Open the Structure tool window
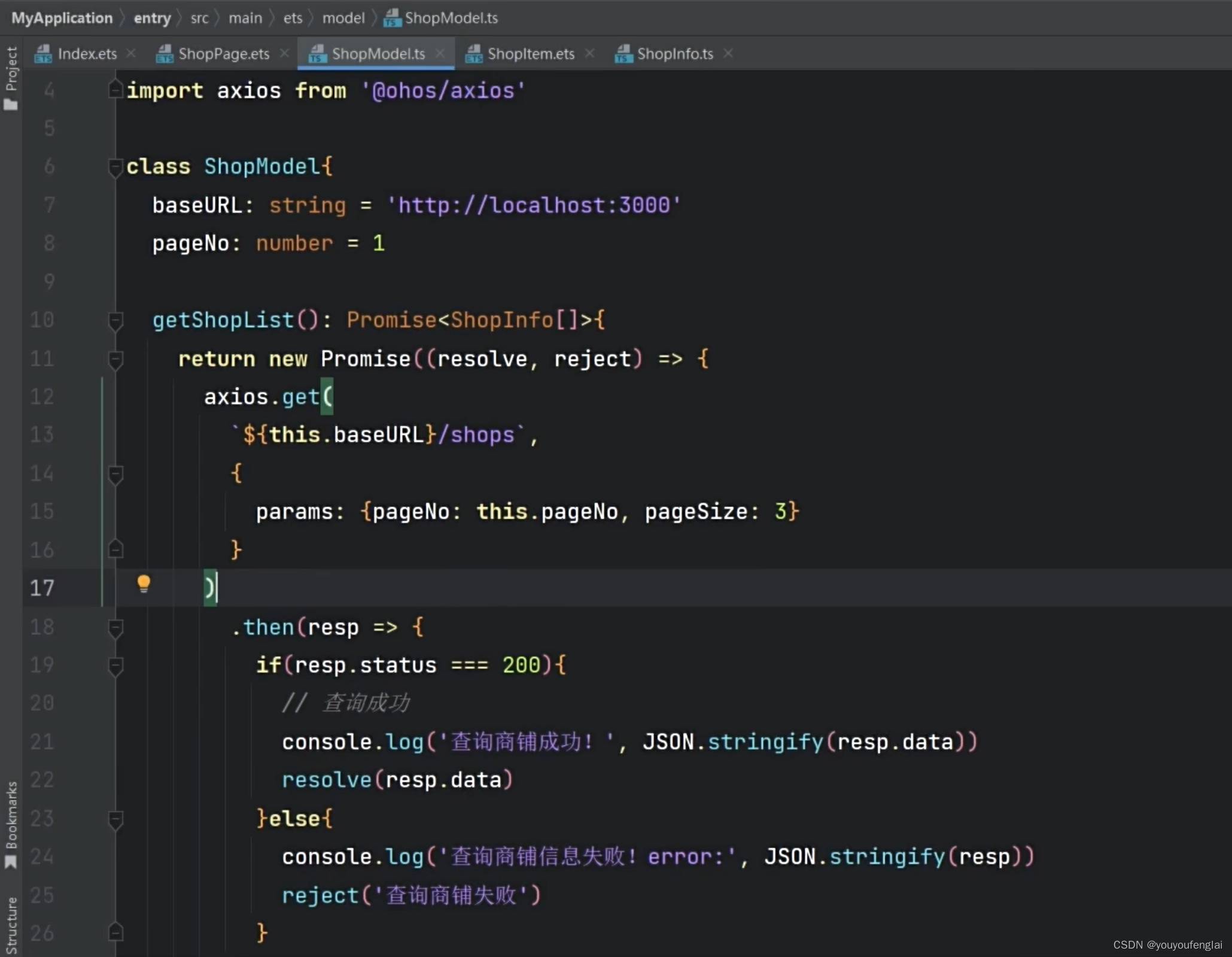This screenshot has width=1232, height=957. [11, 925]
